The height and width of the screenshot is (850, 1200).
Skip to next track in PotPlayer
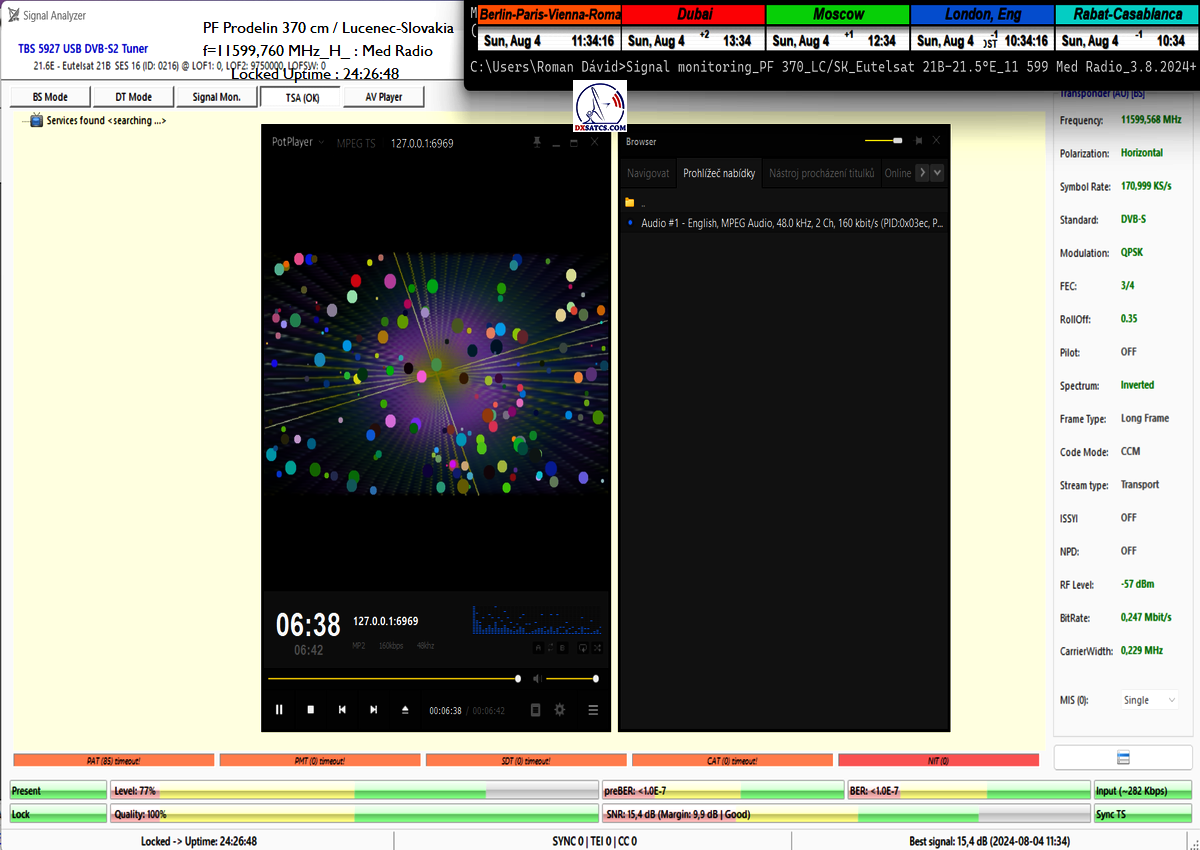click(374, 710)
